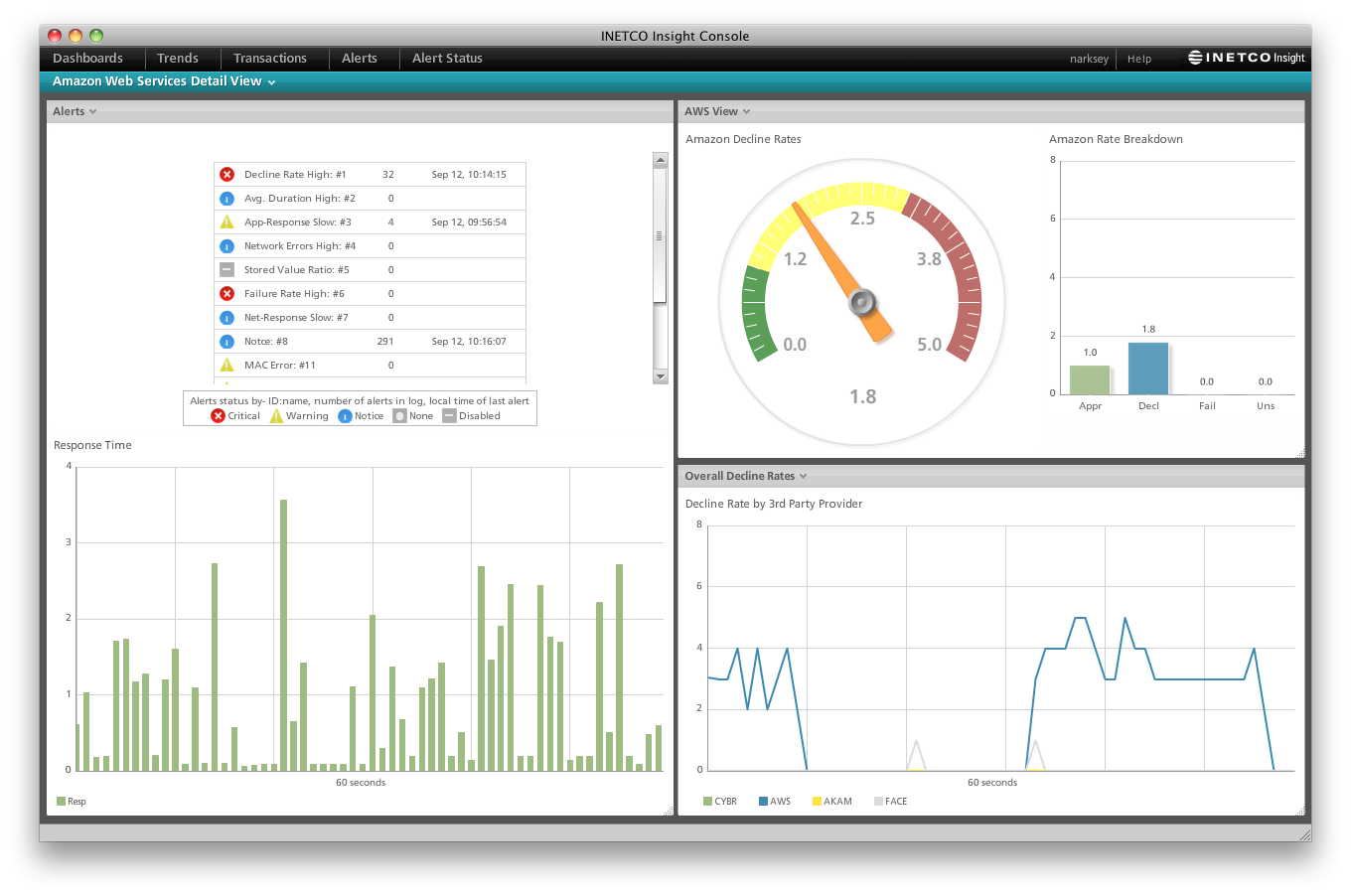Click the scroll down arrow of alerts list
This screenshot has width=1351, height=896.
tap(660, 376)
